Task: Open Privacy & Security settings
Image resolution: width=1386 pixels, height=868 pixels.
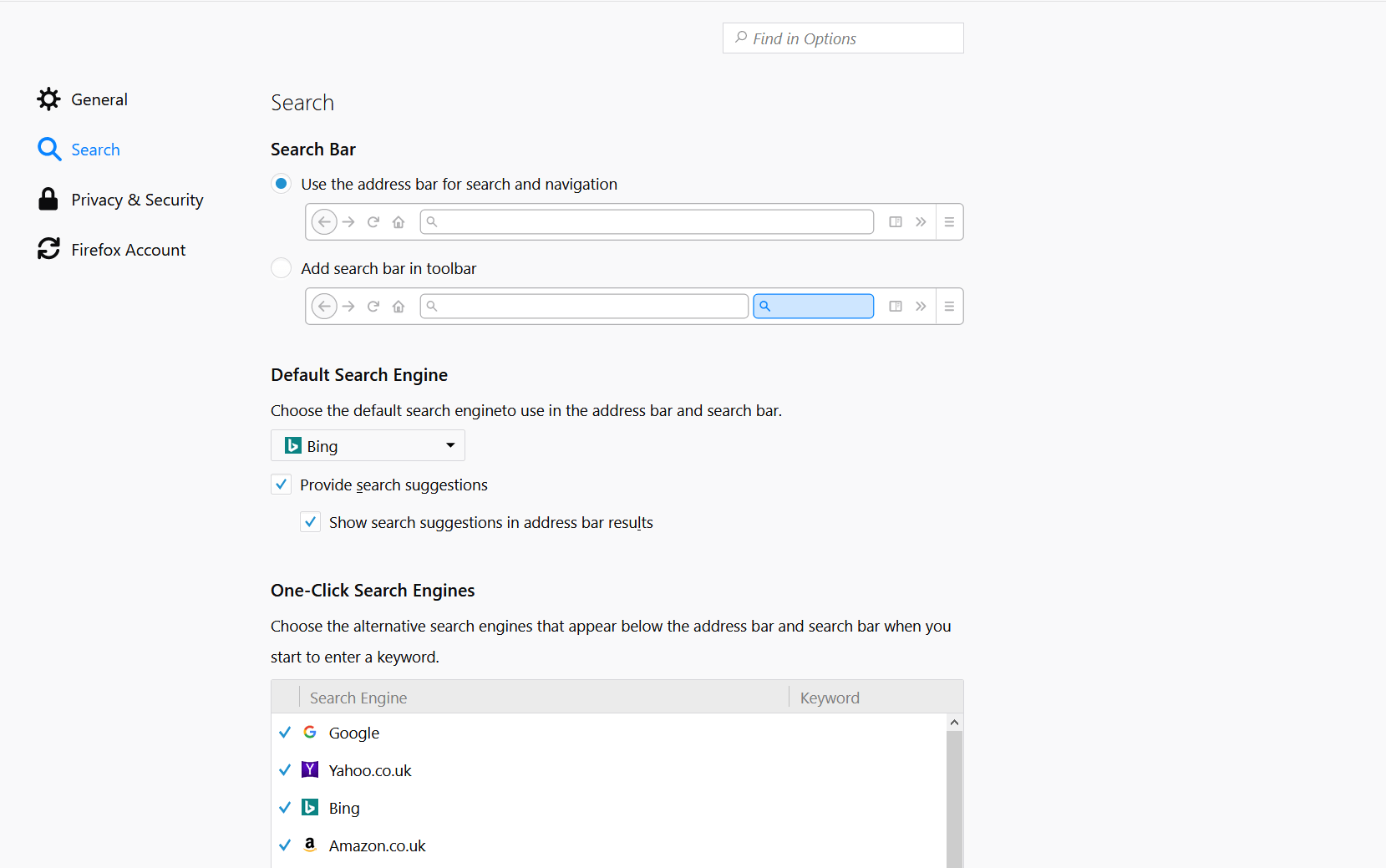Action: click(x=119, y=200)
